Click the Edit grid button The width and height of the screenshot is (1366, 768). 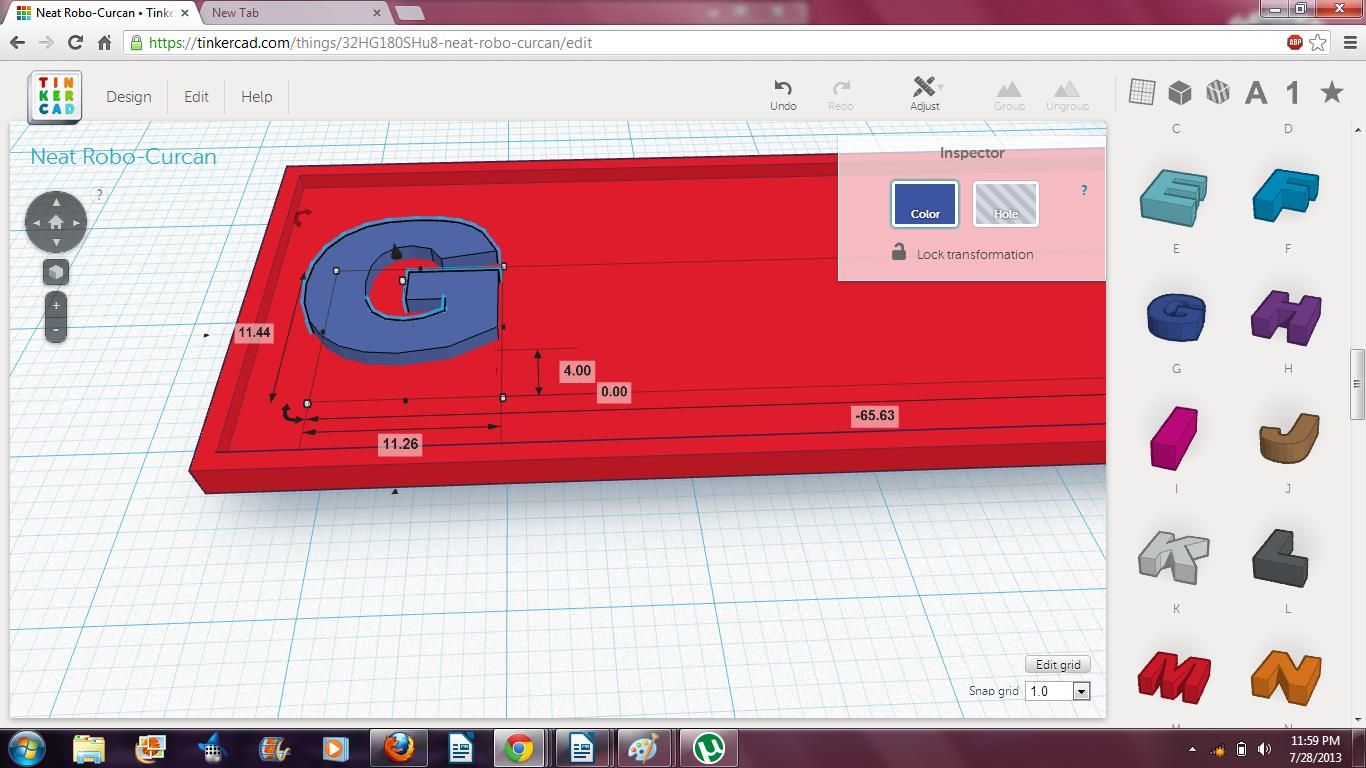[1057, 664]
